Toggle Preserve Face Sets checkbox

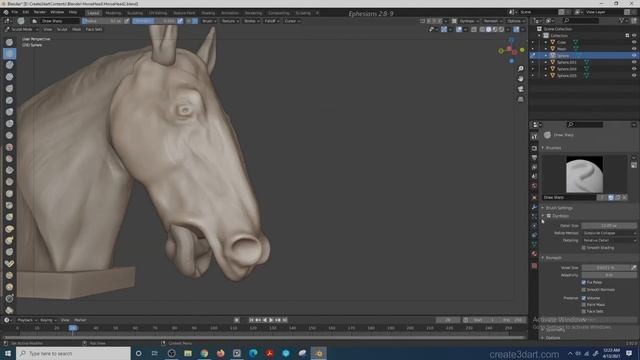pos(584,311)
